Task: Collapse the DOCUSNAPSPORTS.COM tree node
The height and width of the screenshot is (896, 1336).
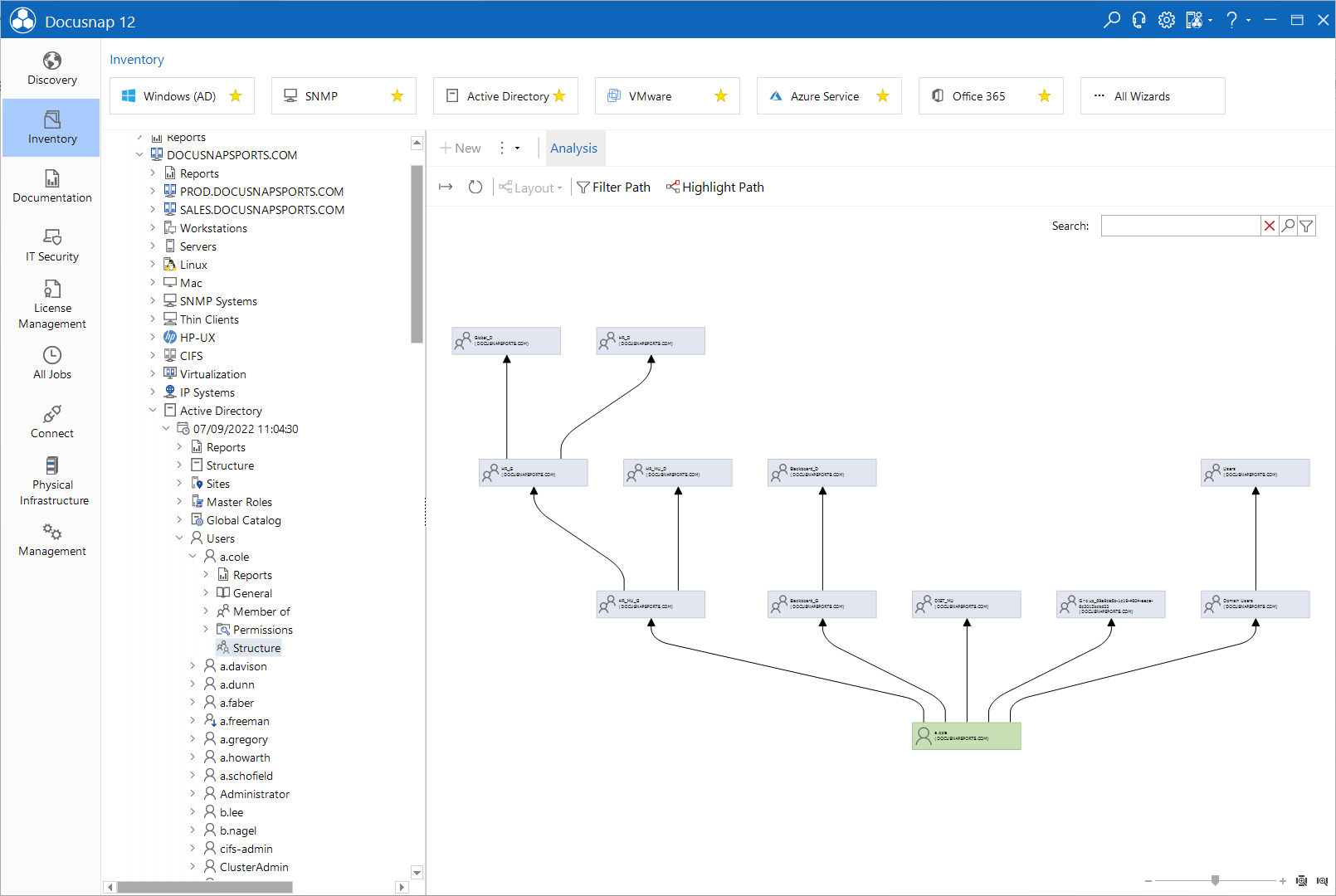Action: (x=139, y=154)
